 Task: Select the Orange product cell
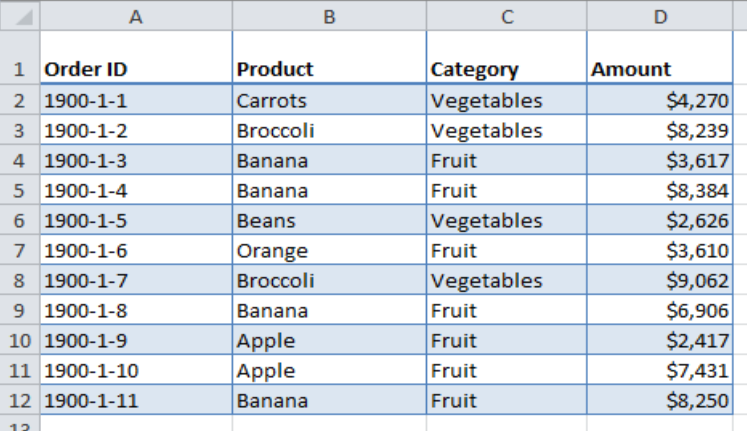[329, 250]
